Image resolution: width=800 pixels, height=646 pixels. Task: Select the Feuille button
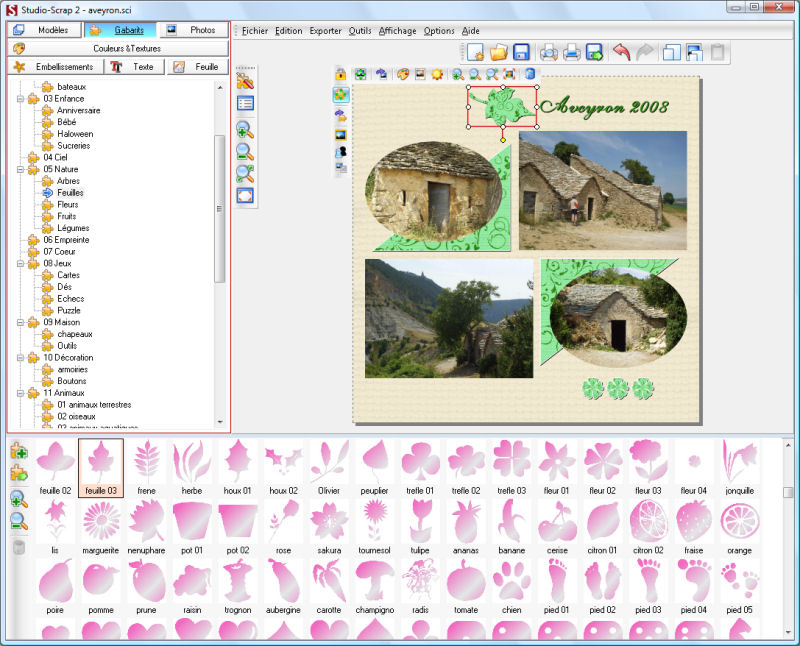(198, 67)
